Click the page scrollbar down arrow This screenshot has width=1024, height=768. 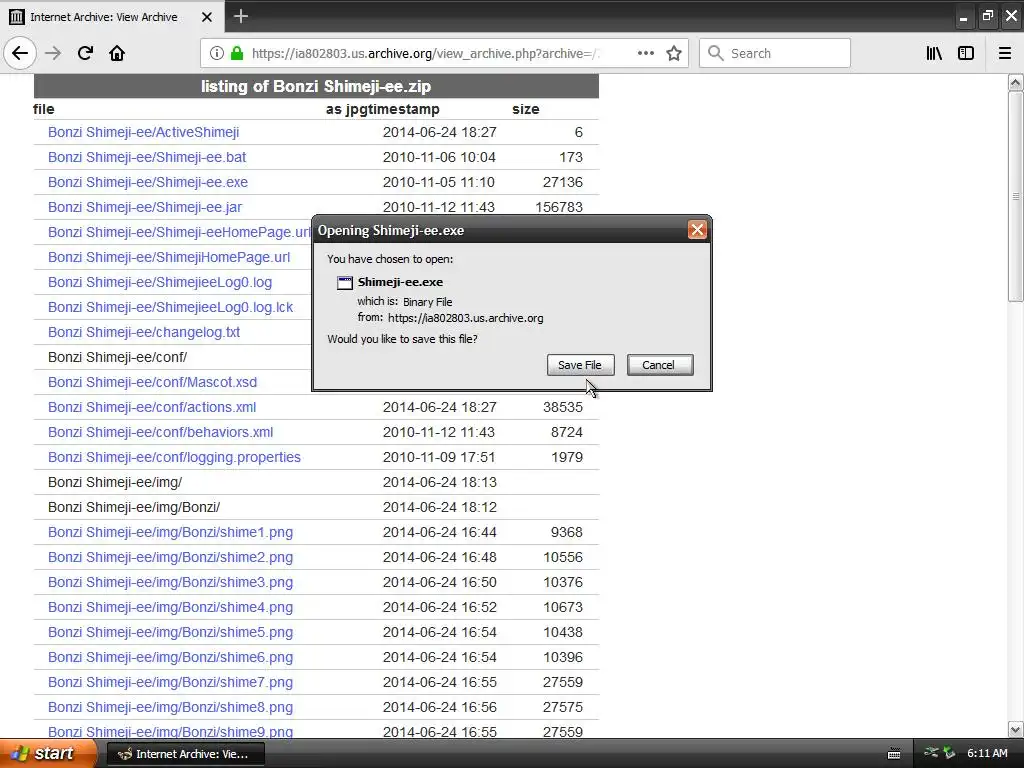1015,729
